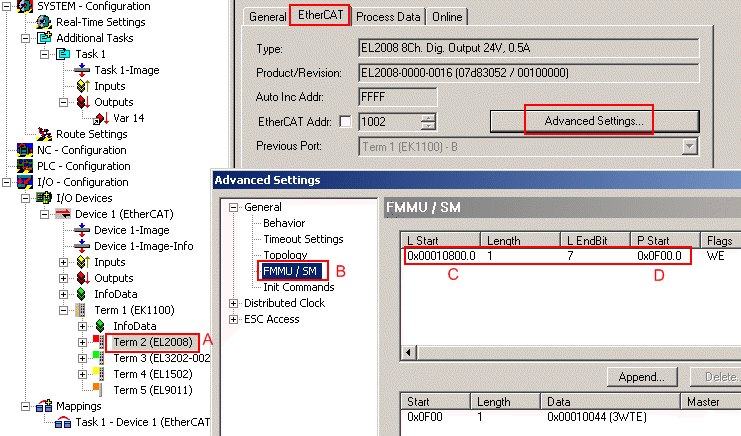Click the Task 1 - Device 1 mapping icon

click(x=63, y=422)
